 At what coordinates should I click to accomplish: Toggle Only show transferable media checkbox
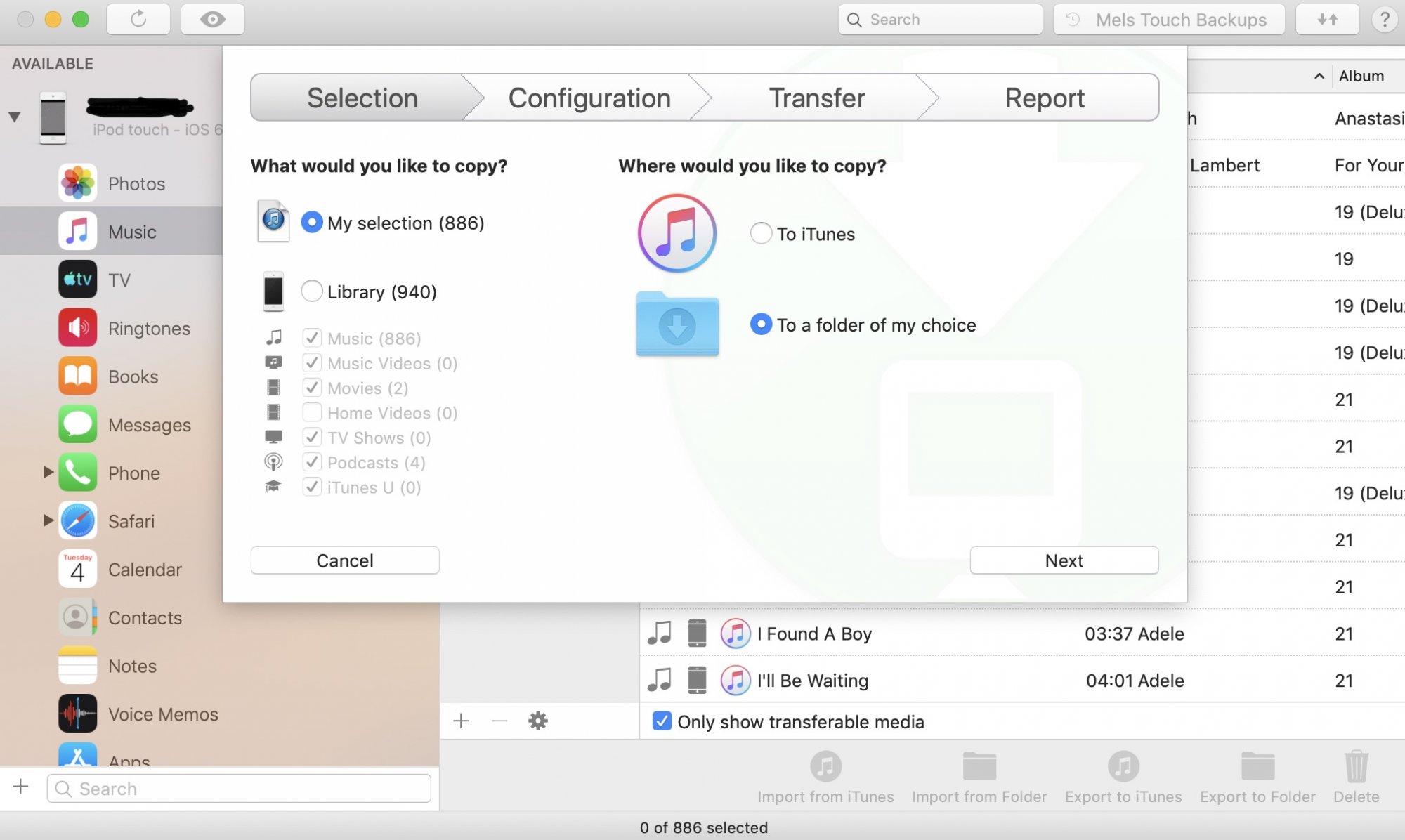point(662,721)
